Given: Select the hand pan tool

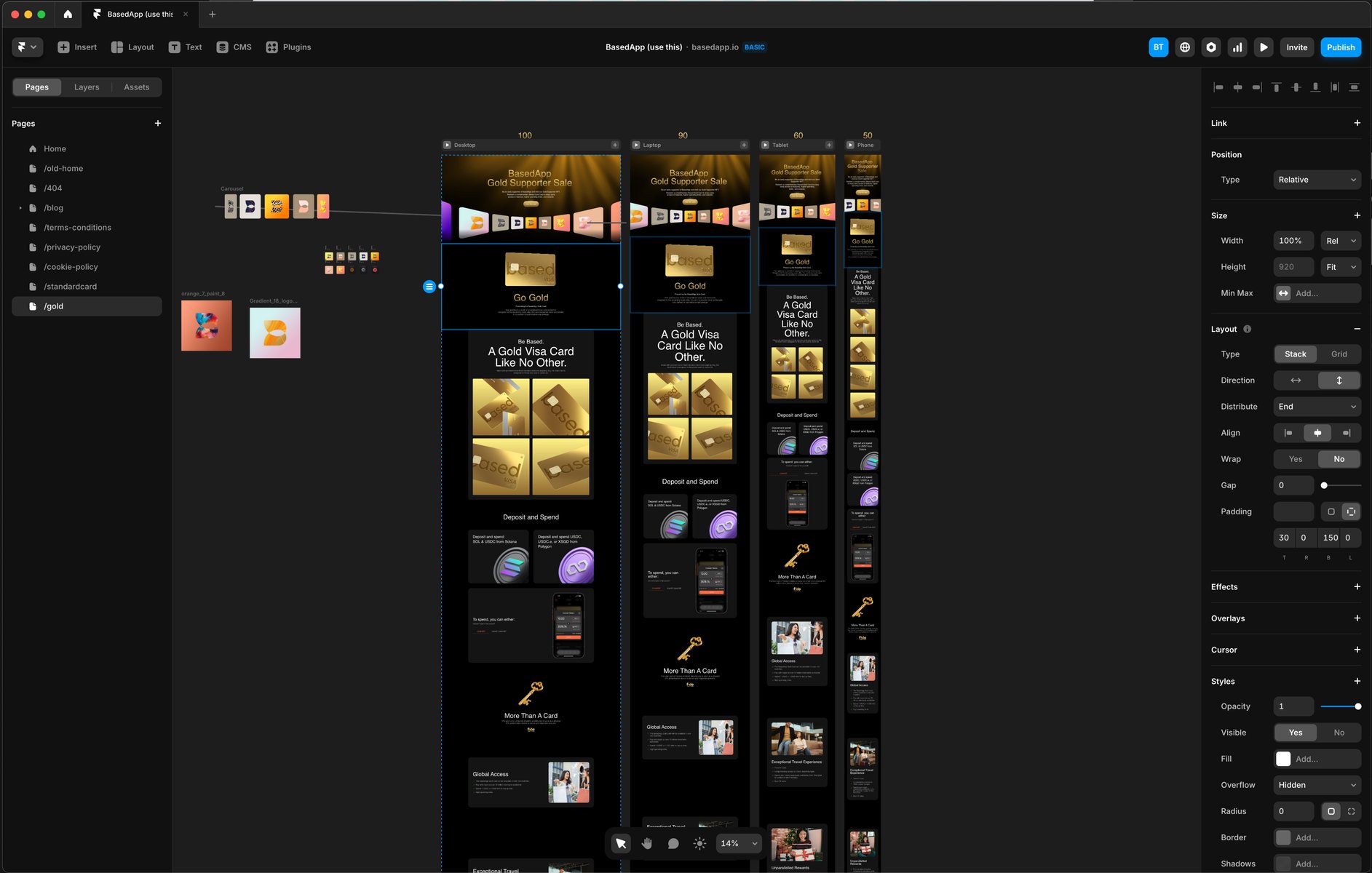Looking at the screenshot, I should [646, 843].
